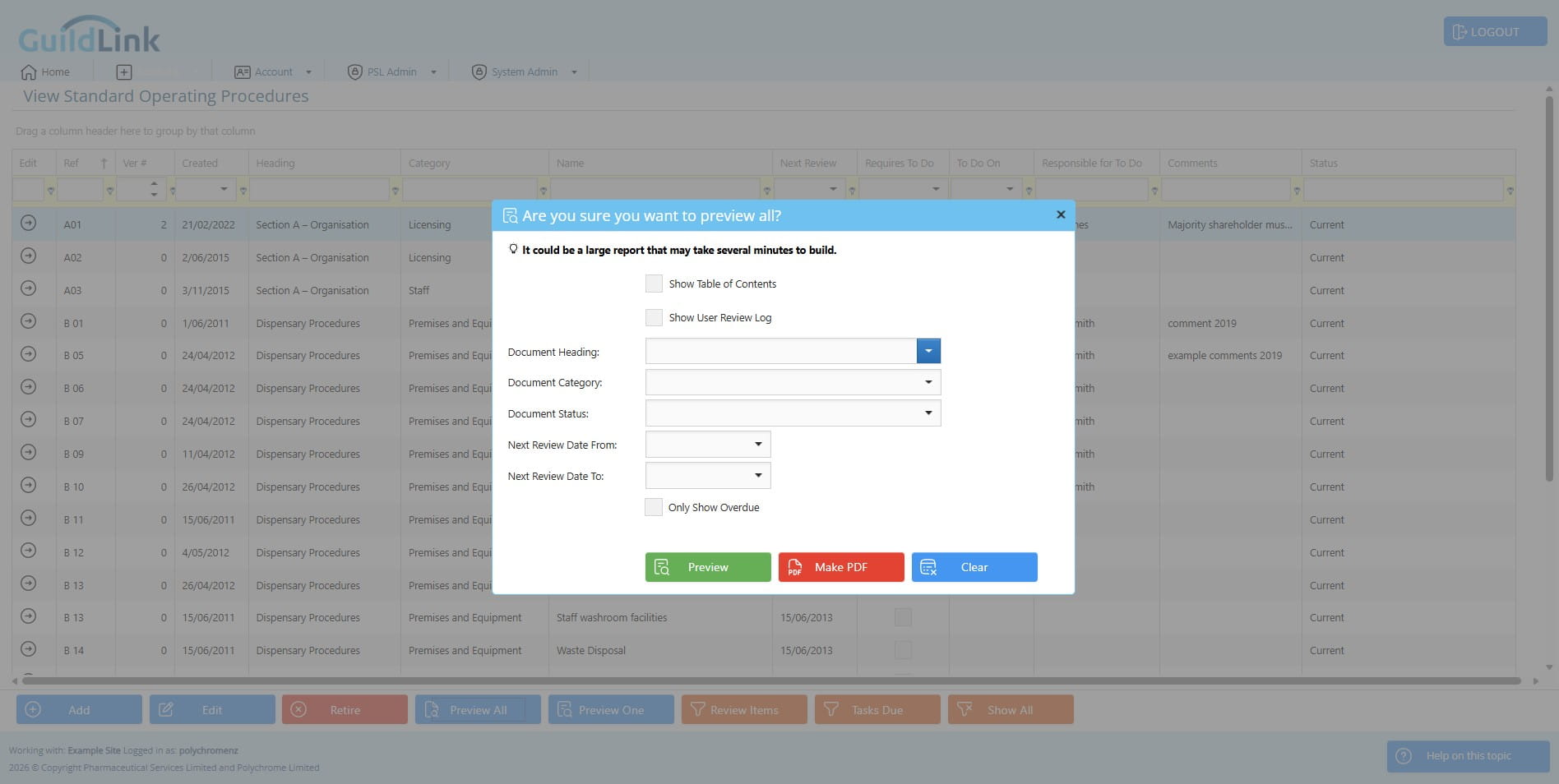This screenshot has width=1559, height=784.
Task: Open the Document Status dropdown arrow
Action: [x=928, y=413]
